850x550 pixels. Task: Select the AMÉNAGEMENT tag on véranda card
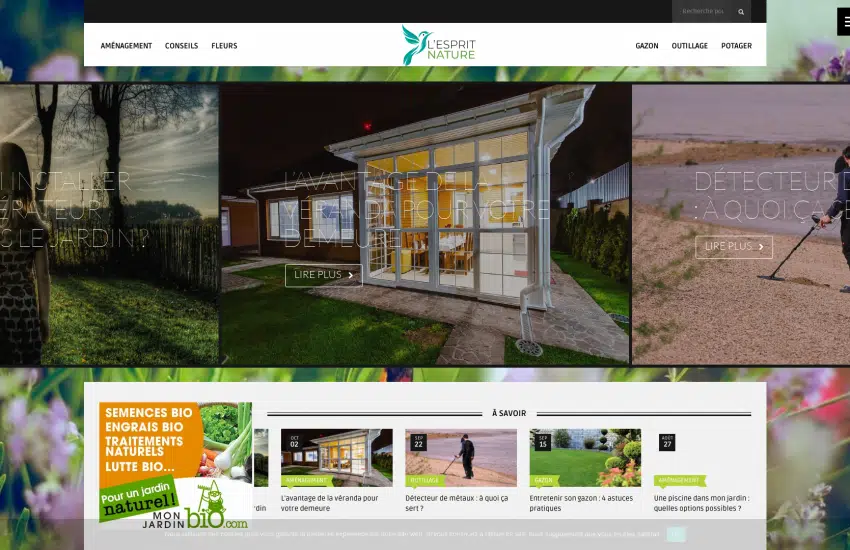(307, 481)
